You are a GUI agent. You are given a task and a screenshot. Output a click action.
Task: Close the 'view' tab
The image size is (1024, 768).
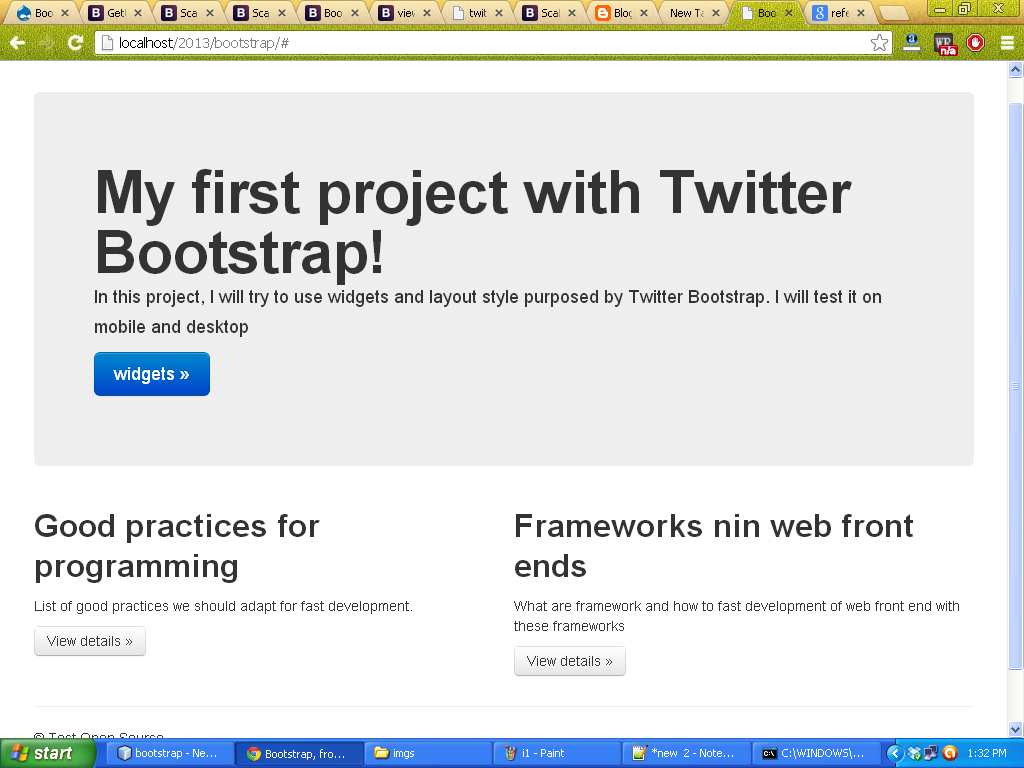[x=426, y=13]
